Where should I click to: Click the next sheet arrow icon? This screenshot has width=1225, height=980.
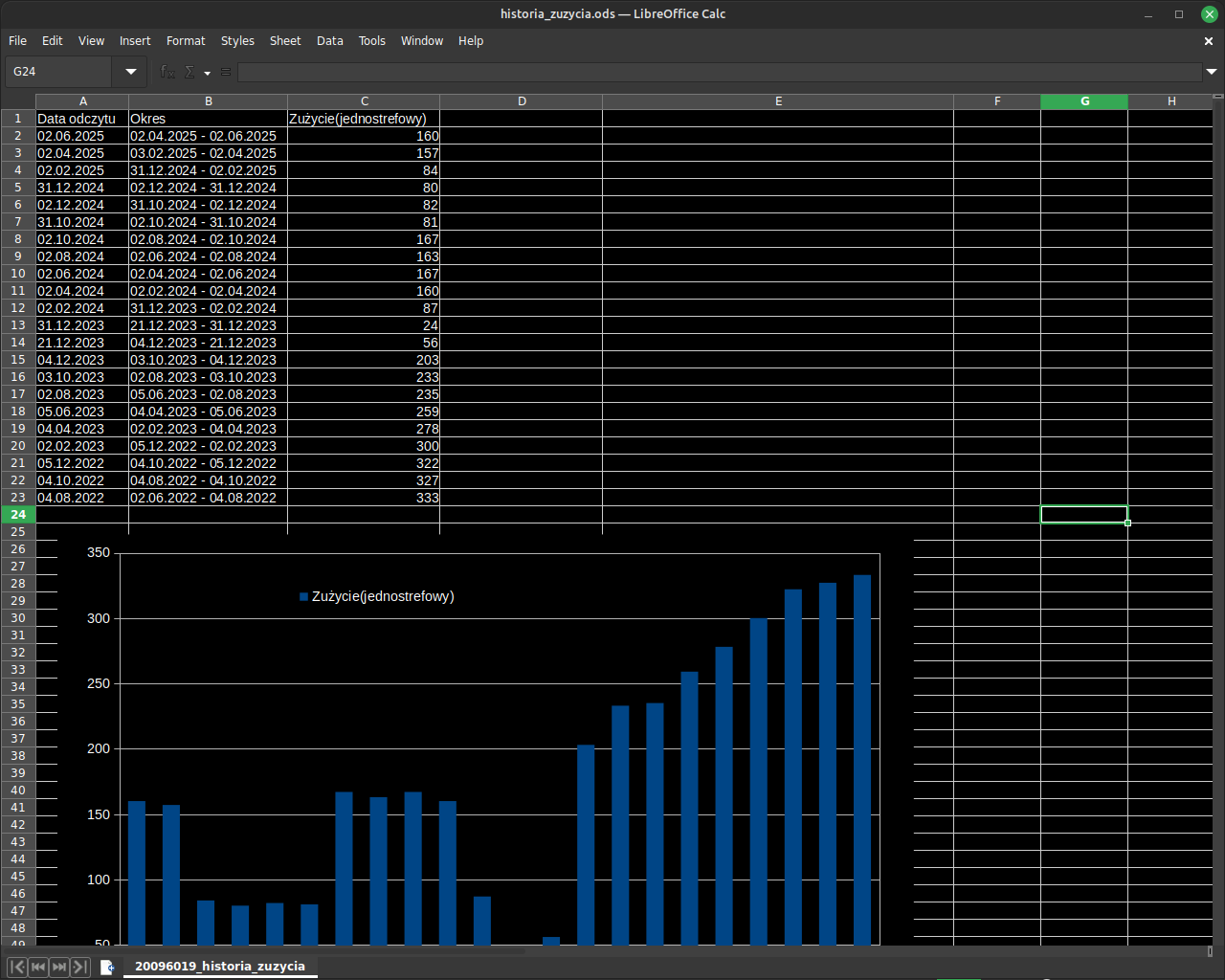58,967
